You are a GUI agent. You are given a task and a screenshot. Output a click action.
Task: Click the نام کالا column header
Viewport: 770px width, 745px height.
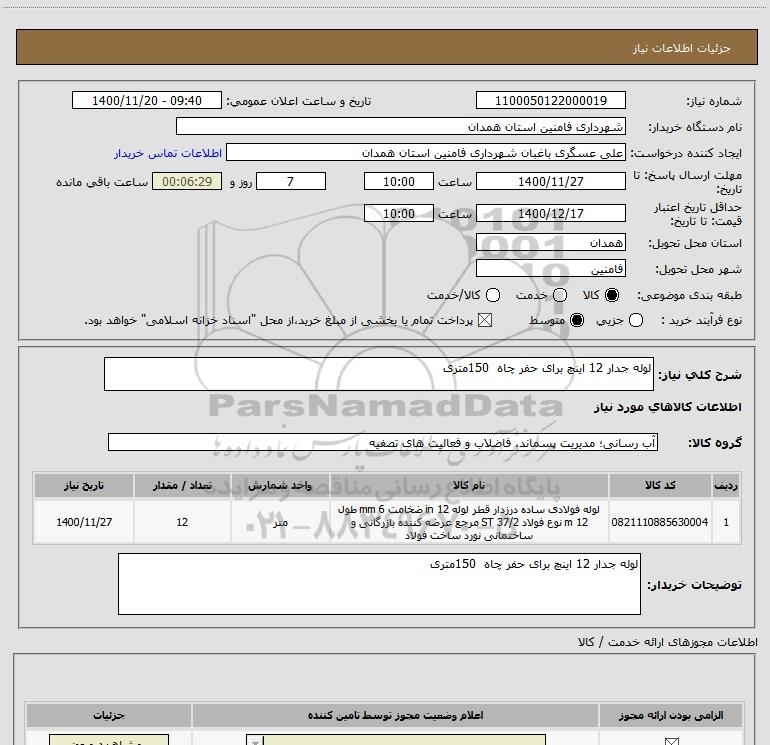click(x=469, y=485)
